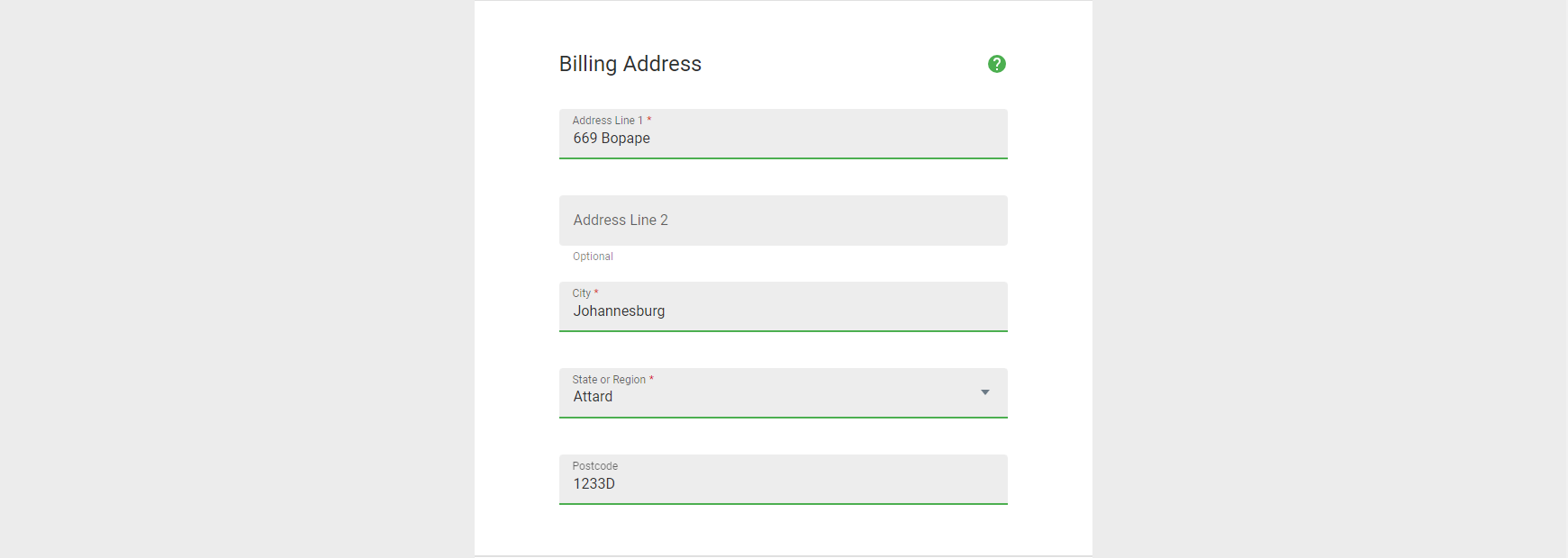Click the State or Region dropdown arrow
Image resolution: width=1568 pixels, height=558 pixels.
point(984,392)
